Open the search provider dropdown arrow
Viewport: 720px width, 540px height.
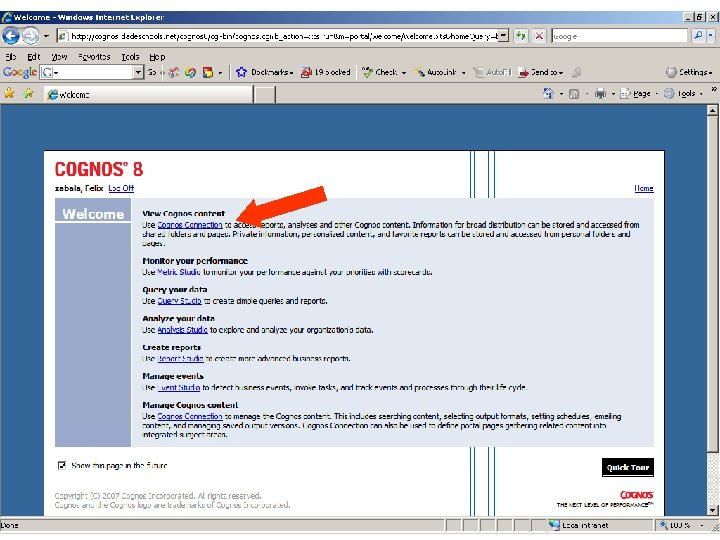(x=710, y=35)
